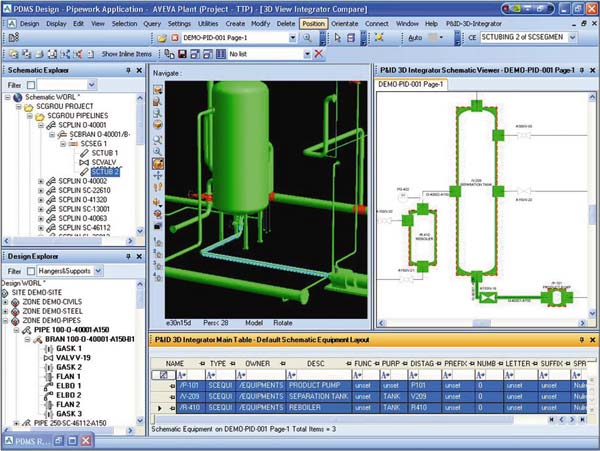The height and width of the screenshot is (451, 600).
Task: Click the Rotate label under the 3D view
Action: [x=282, y=323]
